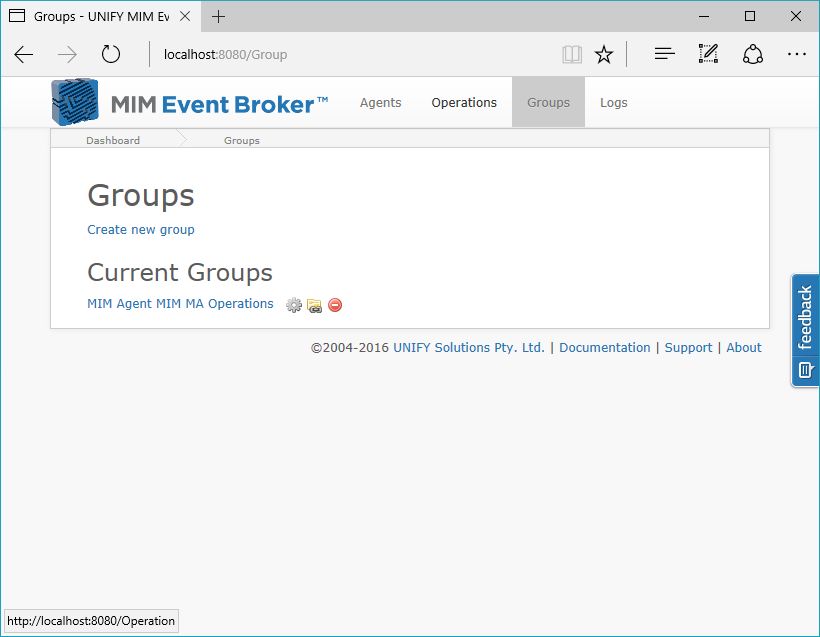820x637 pixels.
Task: Click the browser forward arrow
Action: click(x=67, y=54)
